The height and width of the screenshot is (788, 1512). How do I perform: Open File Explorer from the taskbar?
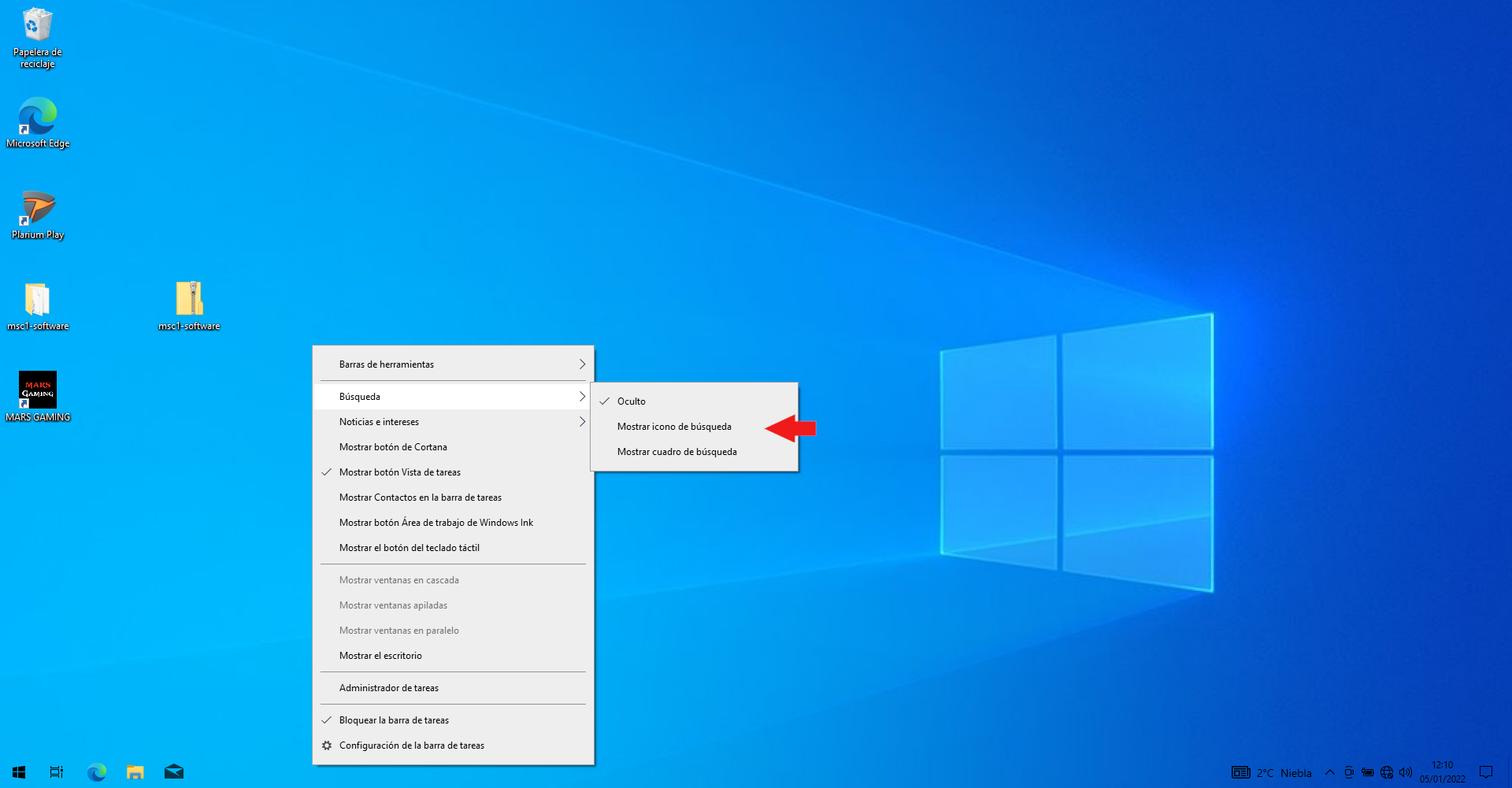click(x=135, y=772)
